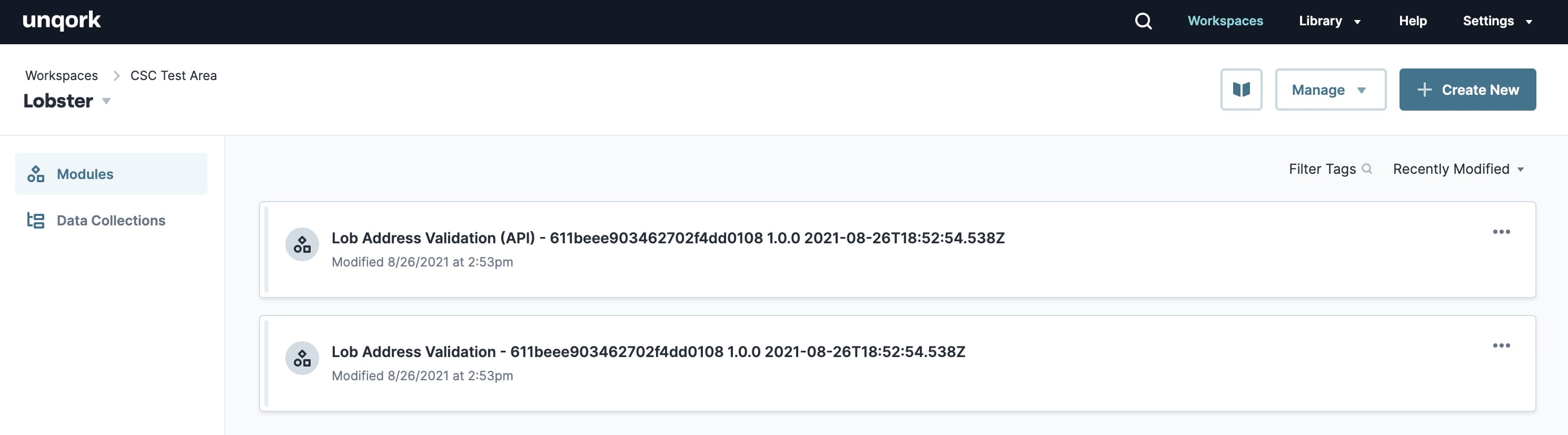
Task: Expand the Settings dropdown menu
Action: pyautogui.click(x=1497, y=21)
